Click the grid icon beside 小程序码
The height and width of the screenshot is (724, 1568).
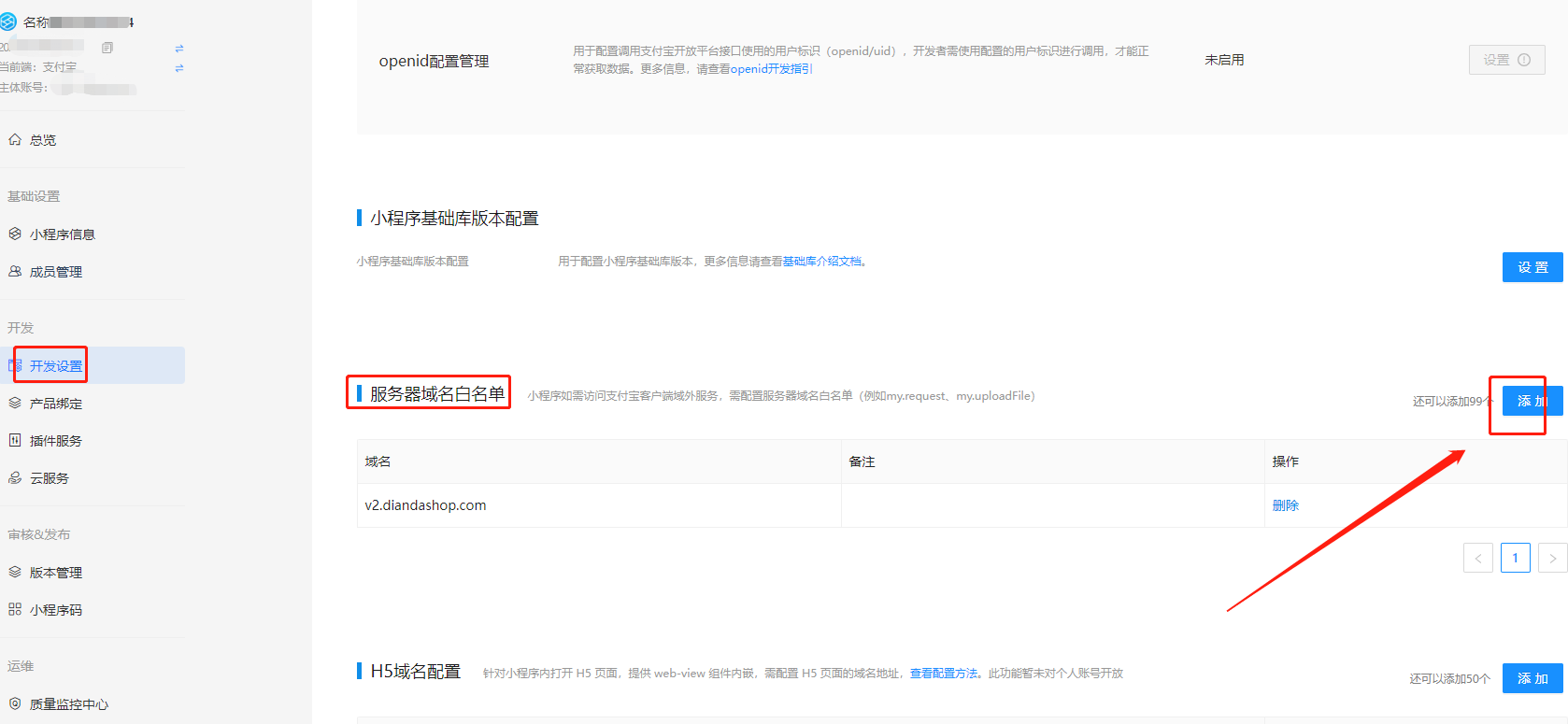pos(15,610)
